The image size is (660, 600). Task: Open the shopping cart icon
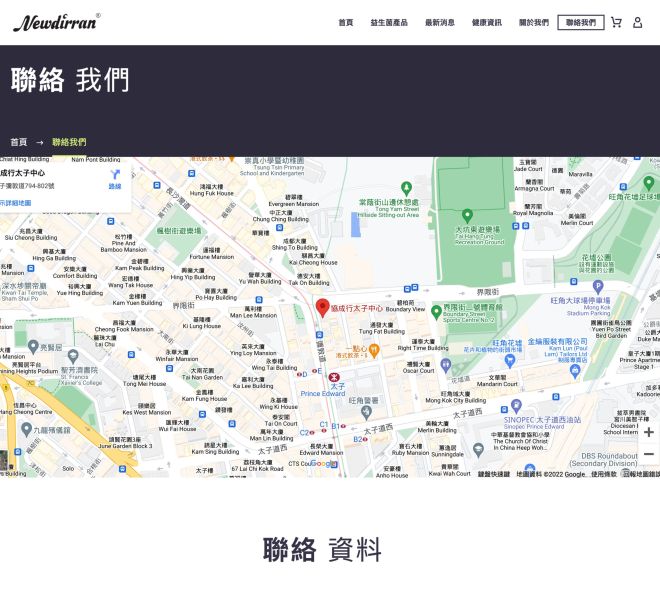[x=616, y=22]
